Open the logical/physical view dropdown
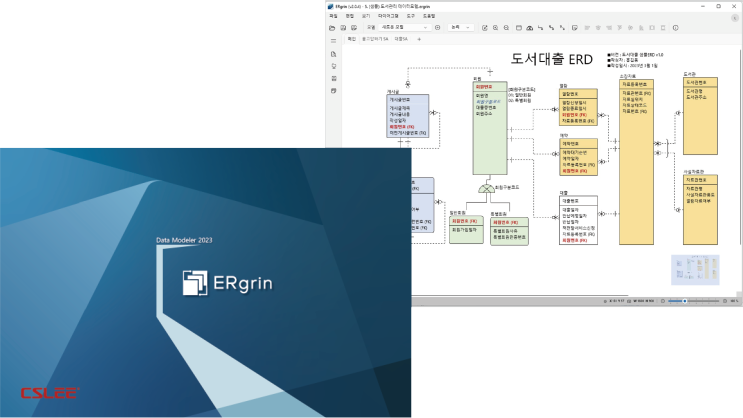 point(461,27)
